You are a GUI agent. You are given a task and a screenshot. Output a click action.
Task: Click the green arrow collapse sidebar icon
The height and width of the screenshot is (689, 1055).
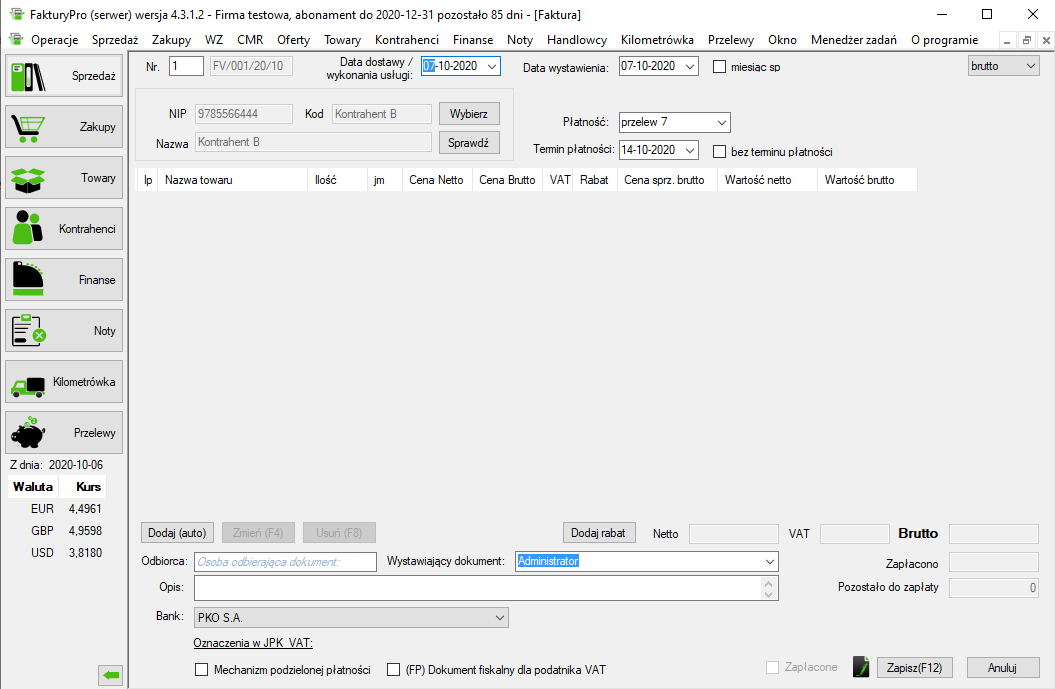click(110, 677)
